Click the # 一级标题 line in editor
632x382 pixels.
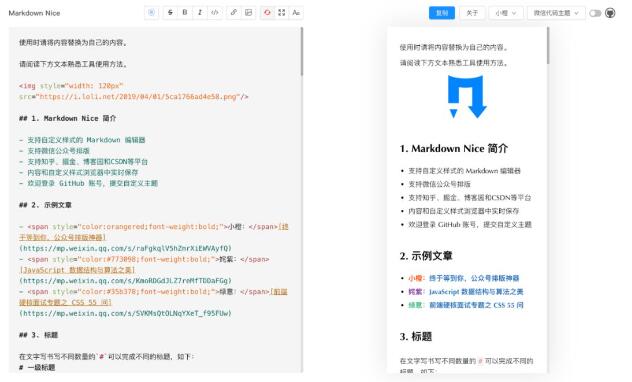tap(37, 367)
